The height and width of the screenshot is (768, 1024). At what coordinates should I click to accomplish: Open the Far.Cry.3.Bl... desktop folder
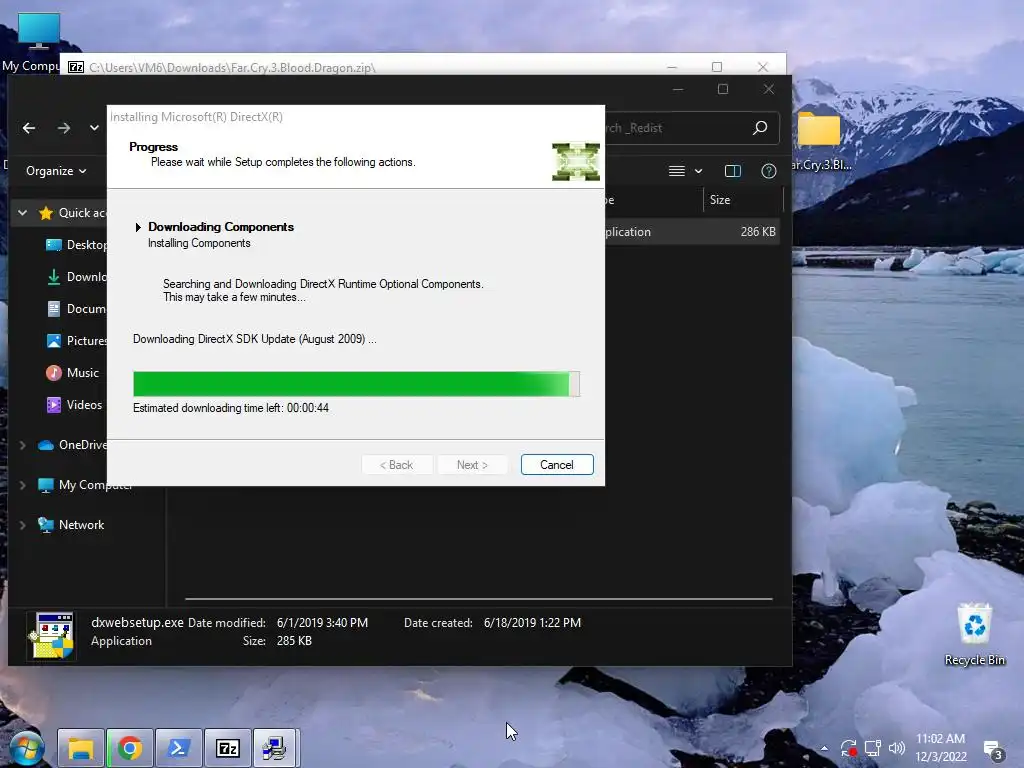(x=820, y=142)
